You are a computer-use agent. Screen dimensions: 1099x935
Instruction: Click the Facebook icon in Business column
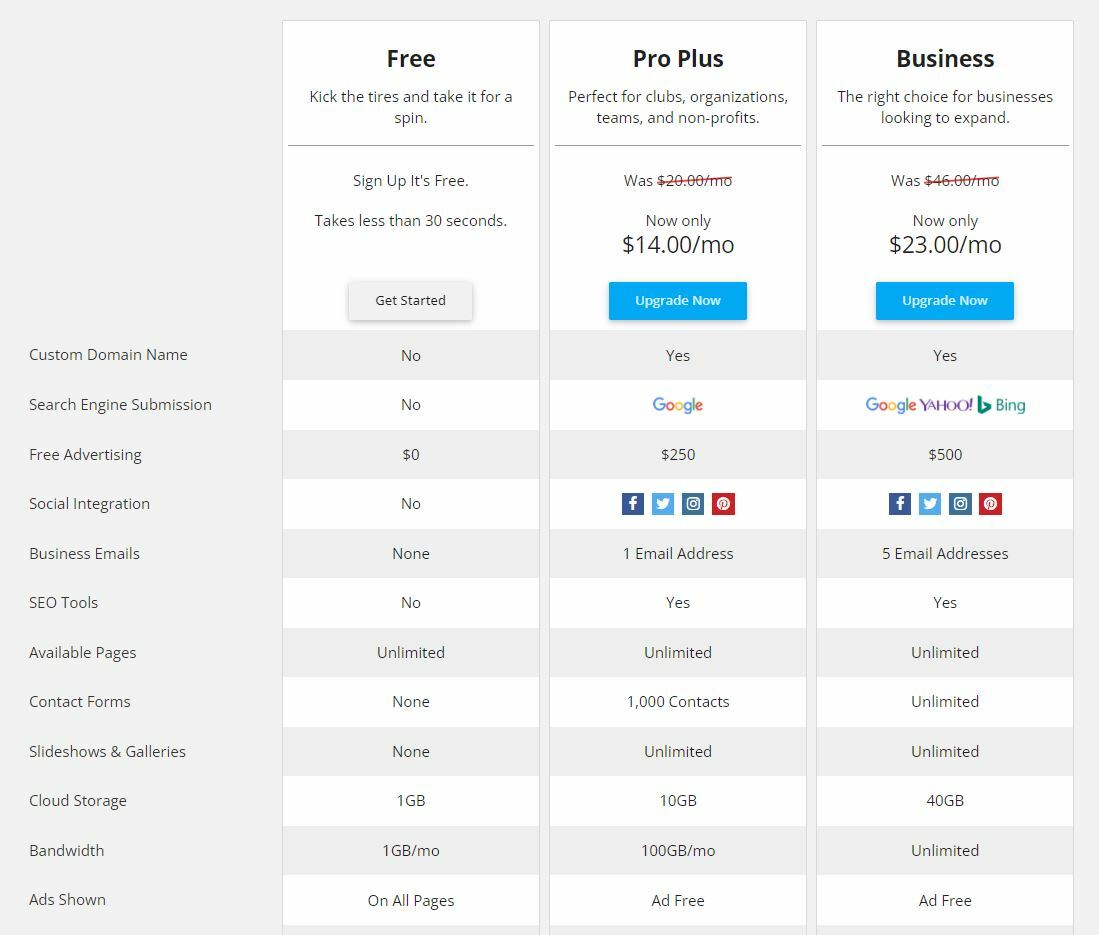[x=899, y=503]
